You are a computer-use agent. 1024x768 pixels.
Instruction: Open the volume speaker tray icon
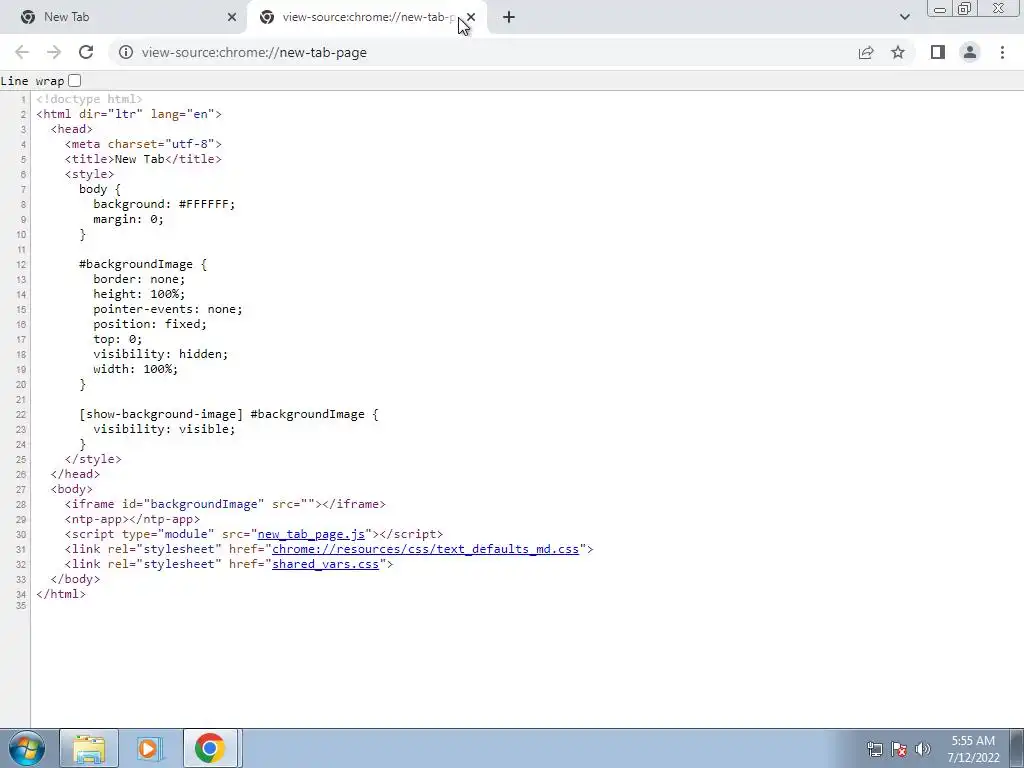pyautogui.click(x=923, y=749)
